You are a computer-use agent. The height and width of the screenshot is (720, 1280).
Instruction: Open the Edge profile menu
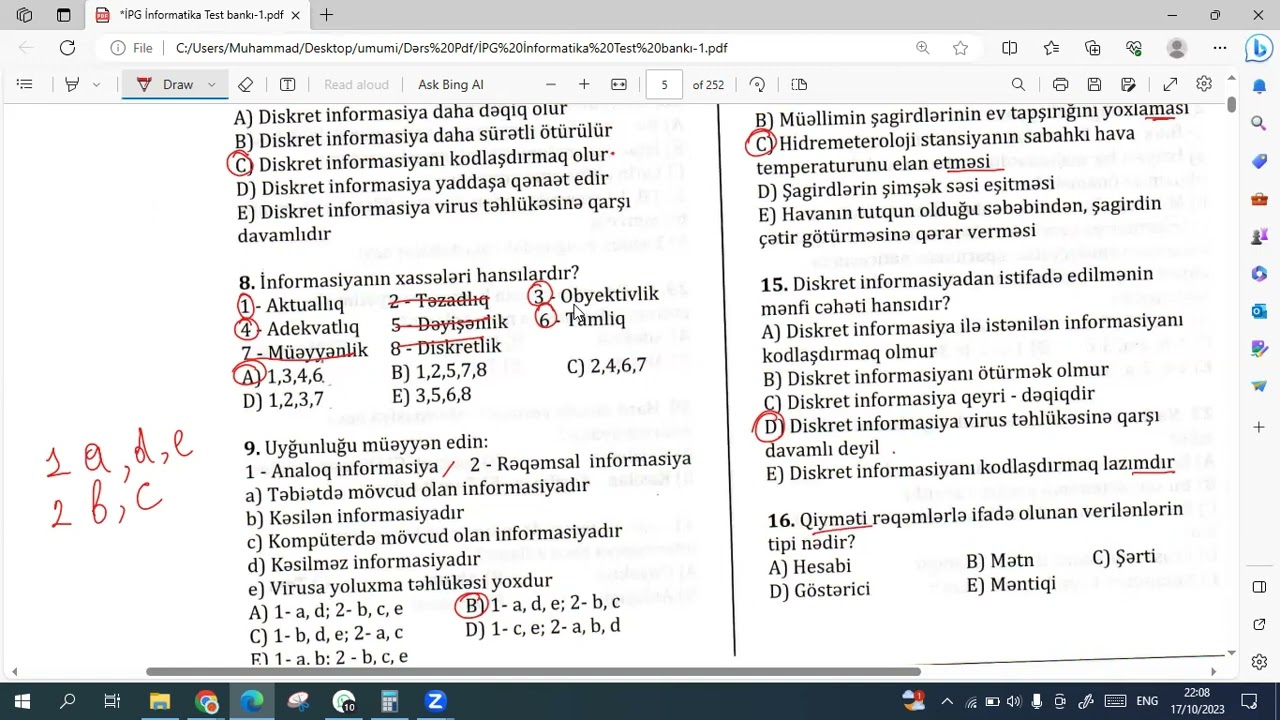(x=1177, y=48)
